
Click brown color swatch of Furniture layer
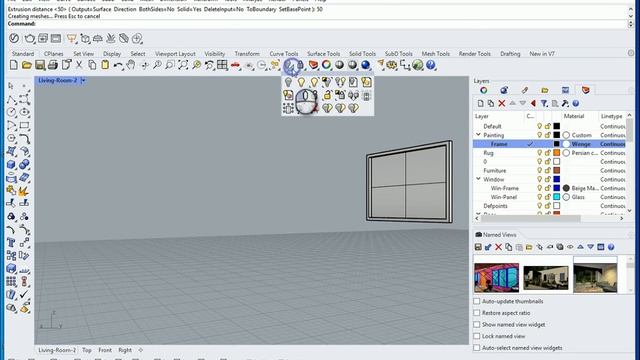coord(556,171)
